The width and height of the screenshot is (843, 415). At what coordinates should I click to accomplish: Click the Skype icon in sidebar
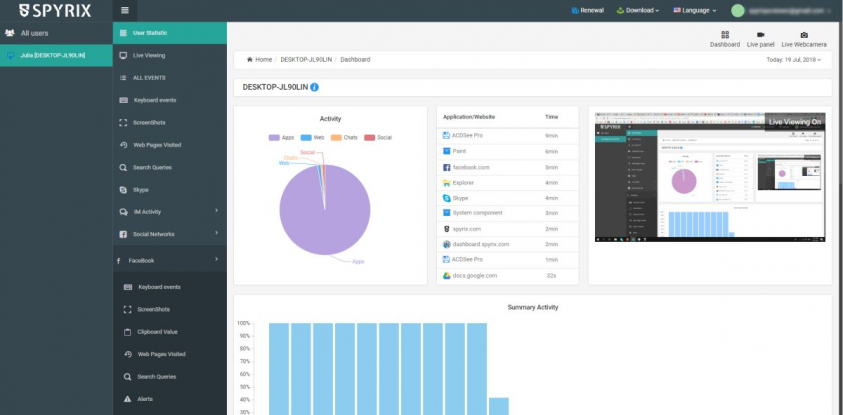(123, 190)
